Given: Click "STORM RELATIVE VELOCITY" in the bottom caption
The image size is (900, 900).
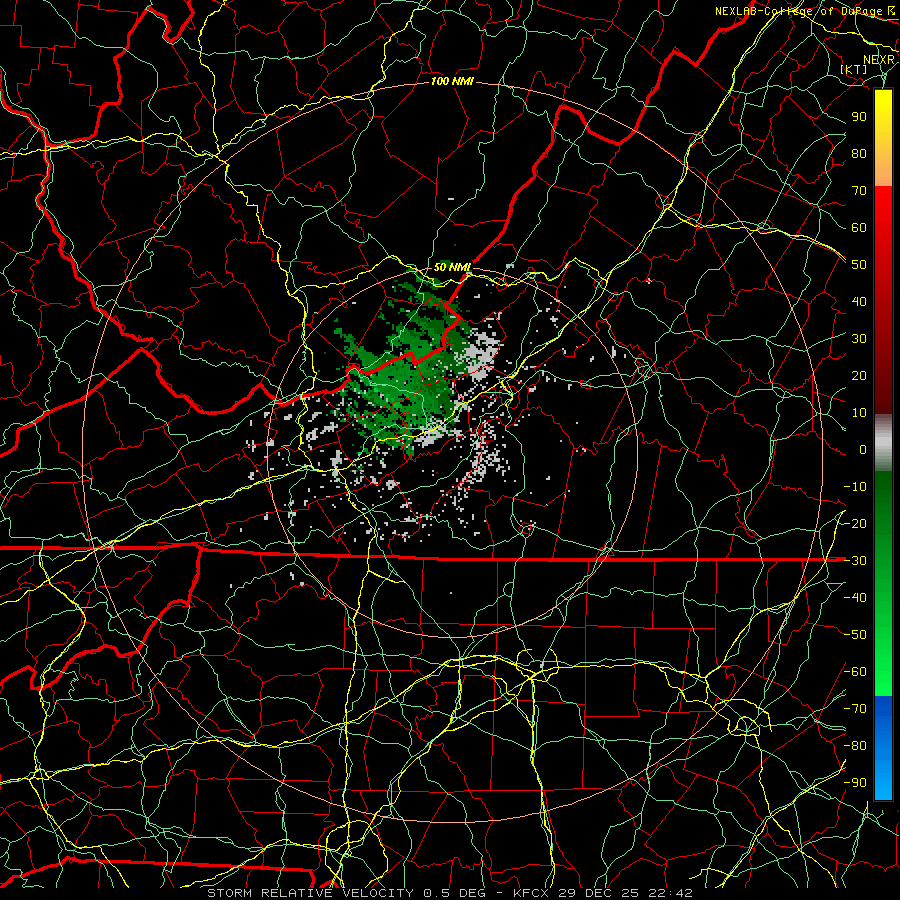Looking at the screenshot, I should (x=310, y=893).
